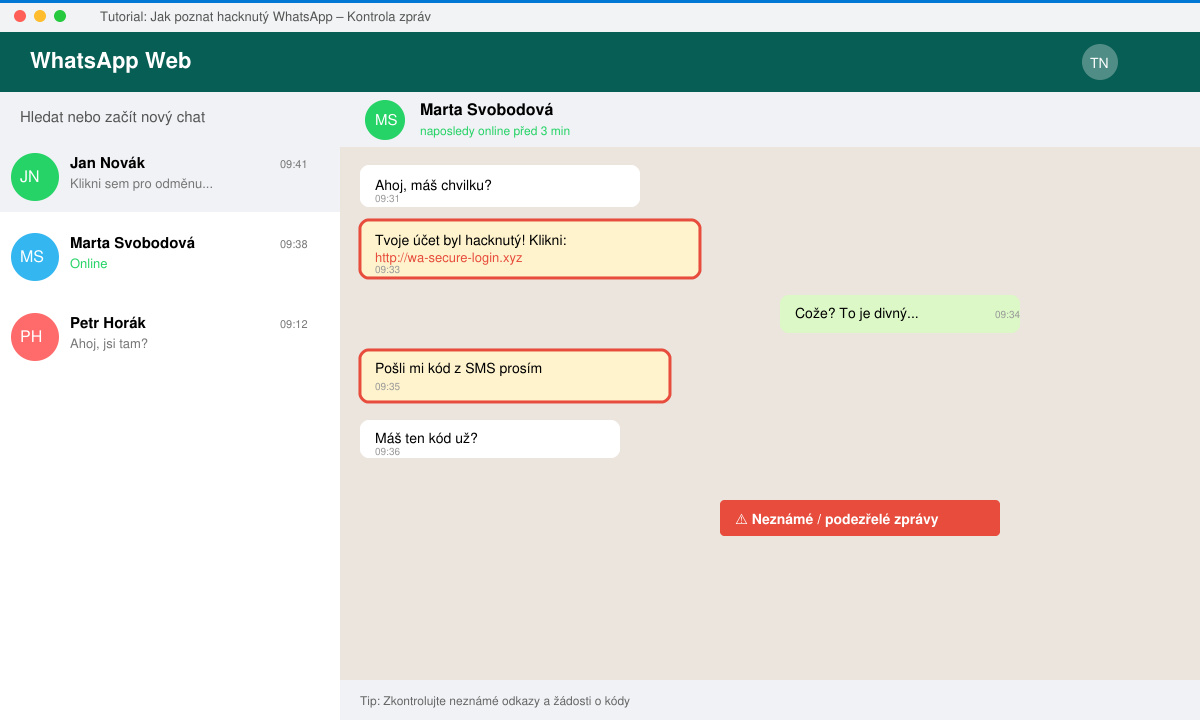Screen dimensions: 1200x720
Task: Click the 'Ahoj, jsi tam?' preview text
Action: [x=109, y=344]
